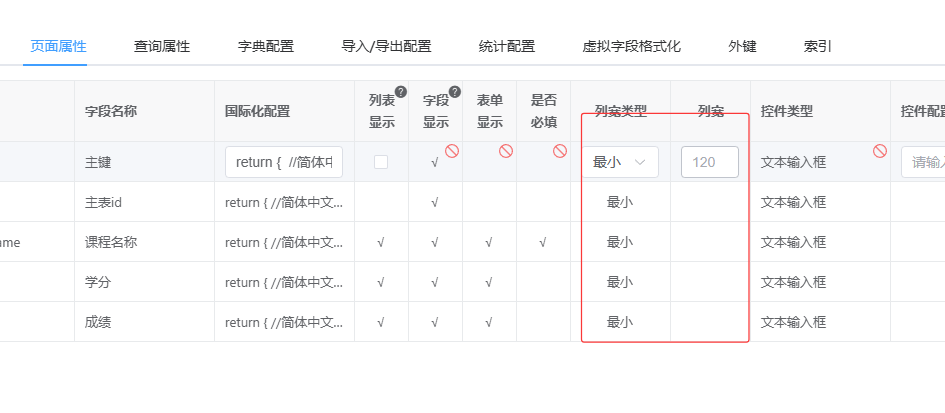945x413 pixels.
Task: Click forbidden icon in 主键 表单显示 cell
Action: coord(506,151)
